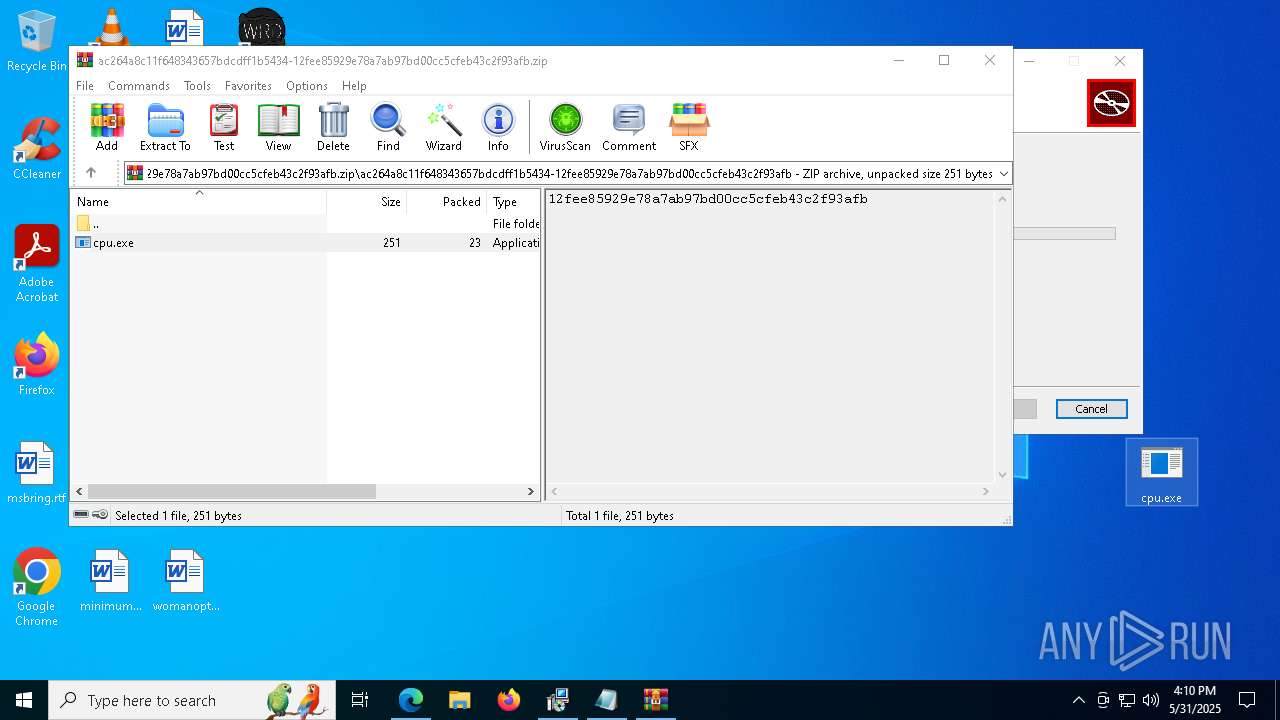Start VirusScan on the archive
Viewport: 1280px width, 720px height.
pos(565,127)
